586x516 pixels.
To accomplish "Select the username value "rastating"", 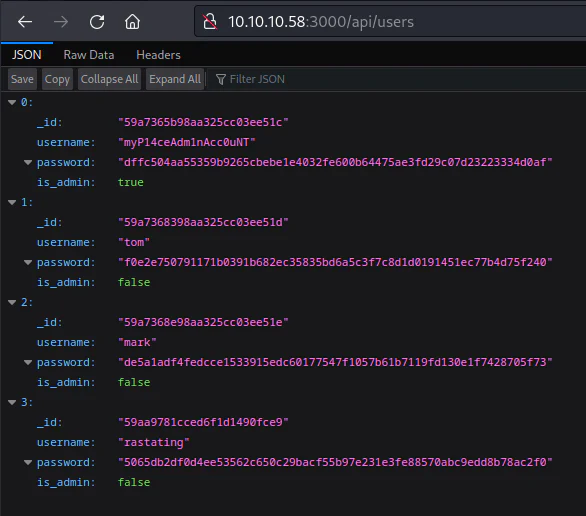I will (154, 442).
